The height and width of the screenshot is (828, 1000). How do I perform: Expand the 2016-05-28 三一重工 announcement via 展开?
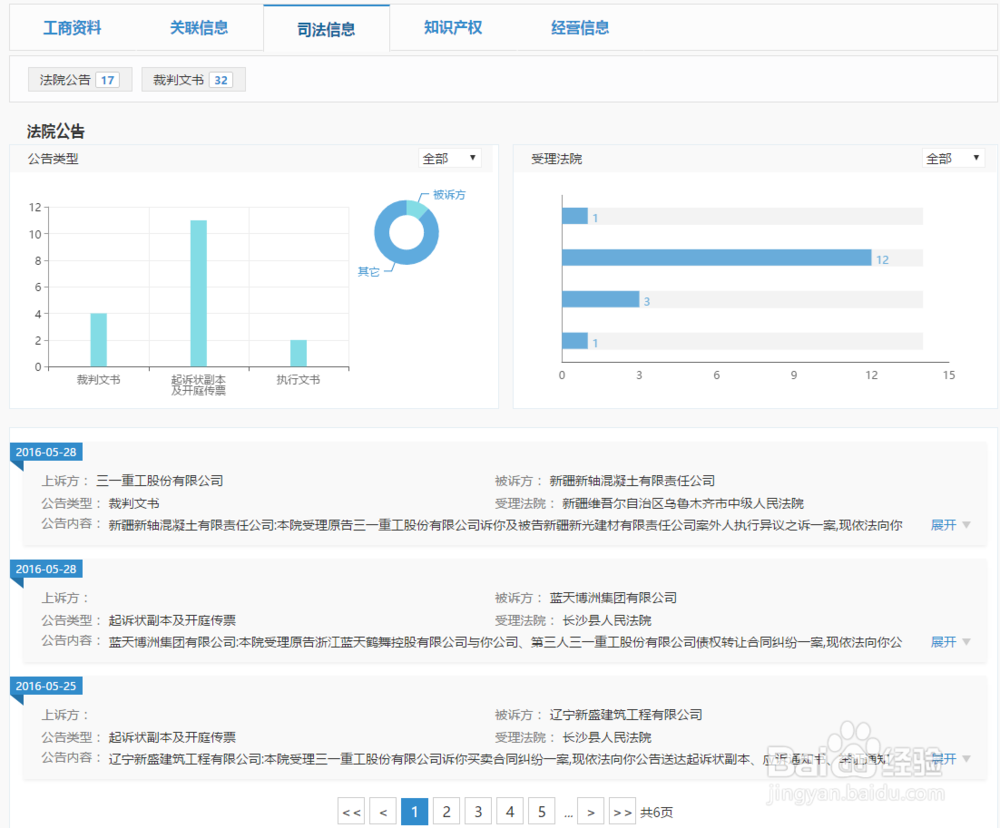(946, 524)
